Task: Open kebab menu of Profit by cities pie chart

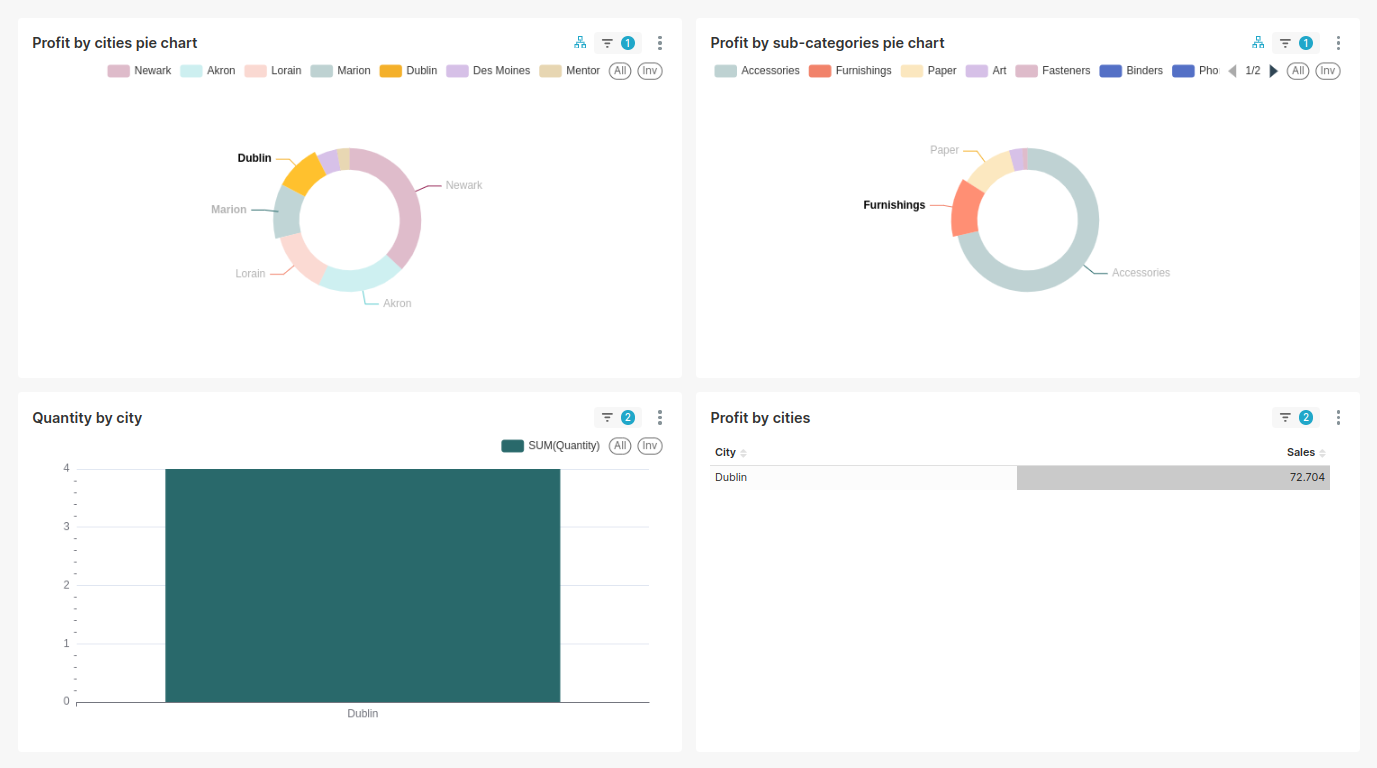Action: (660, 43)
